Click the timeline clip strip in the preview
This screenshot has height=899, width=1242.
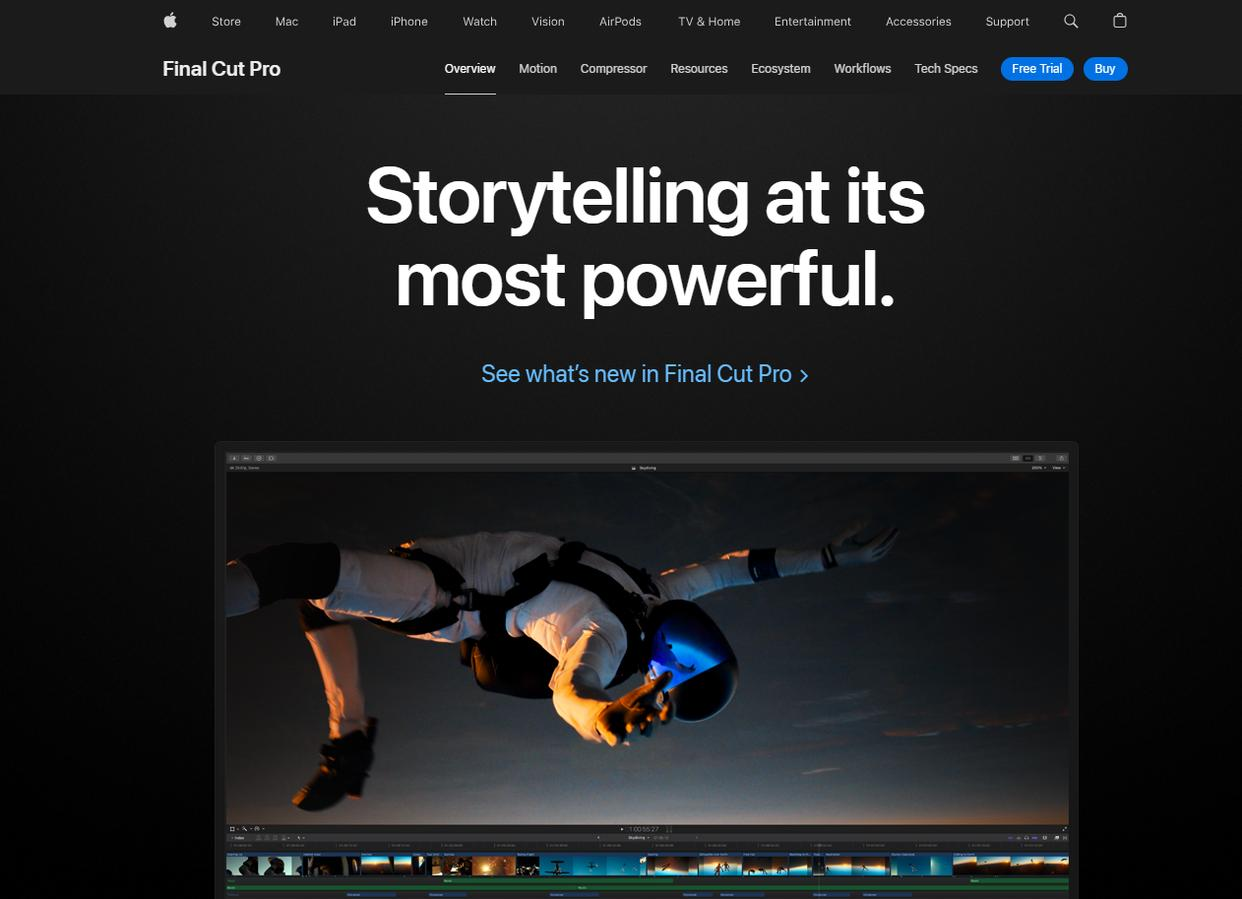[647, 865]
